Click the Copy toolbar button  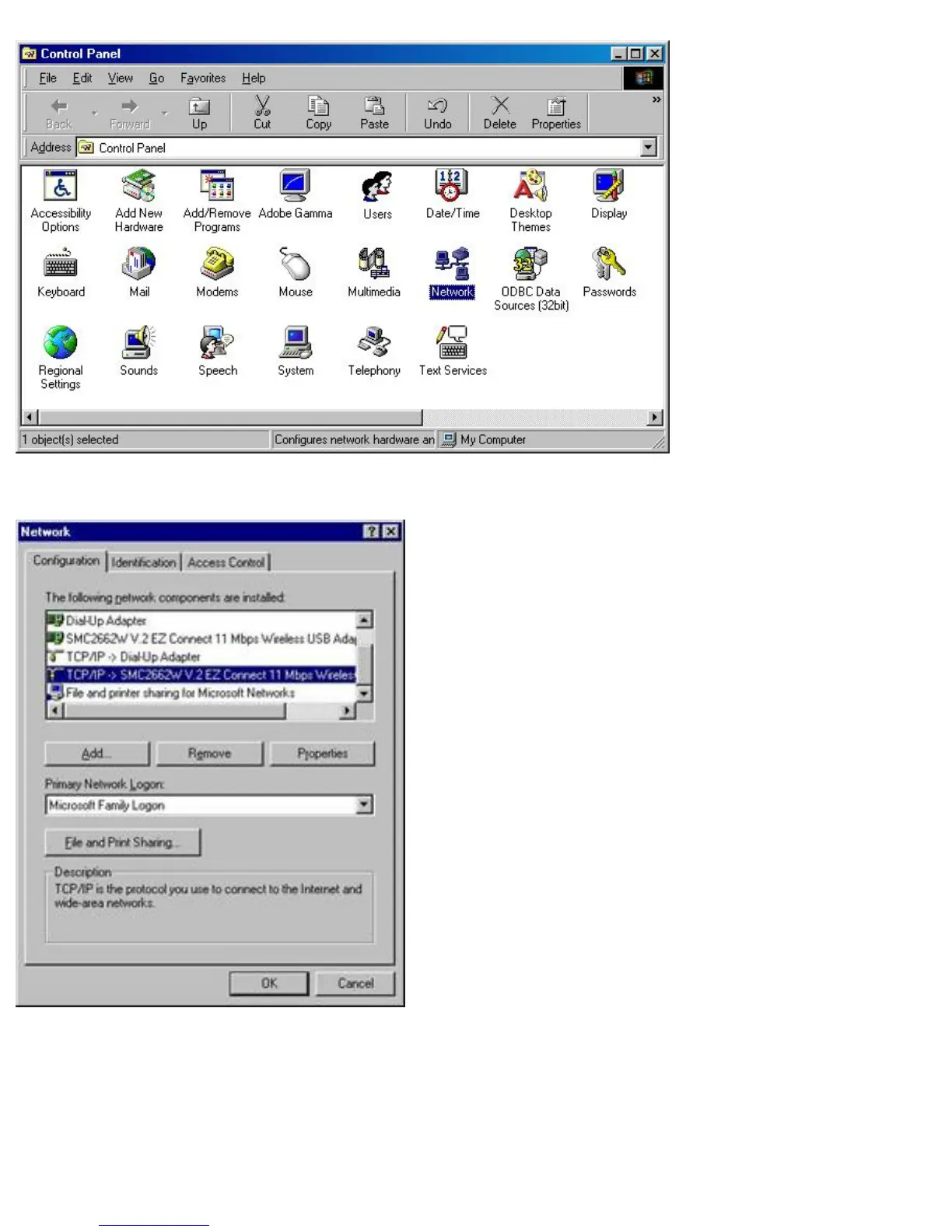318,114
